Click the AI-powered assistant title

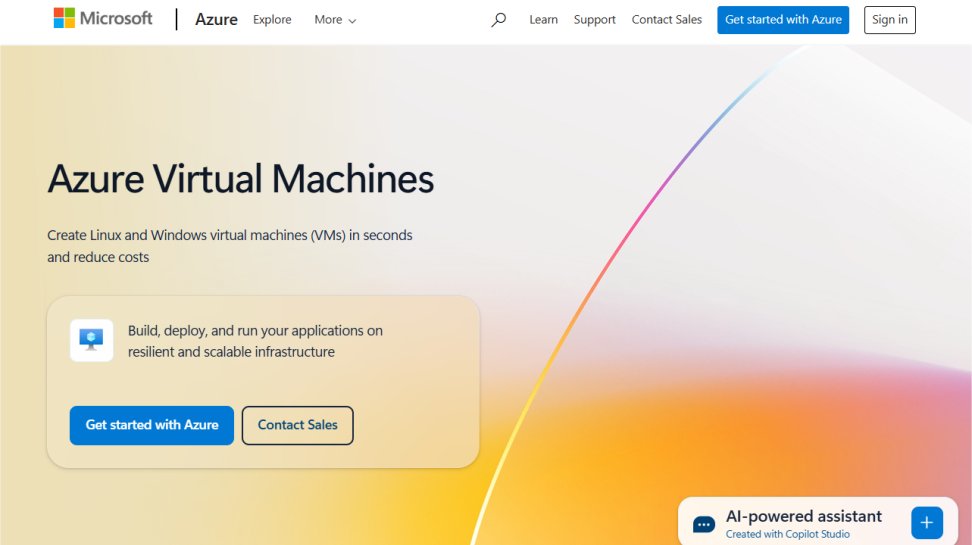pos(803,516)
